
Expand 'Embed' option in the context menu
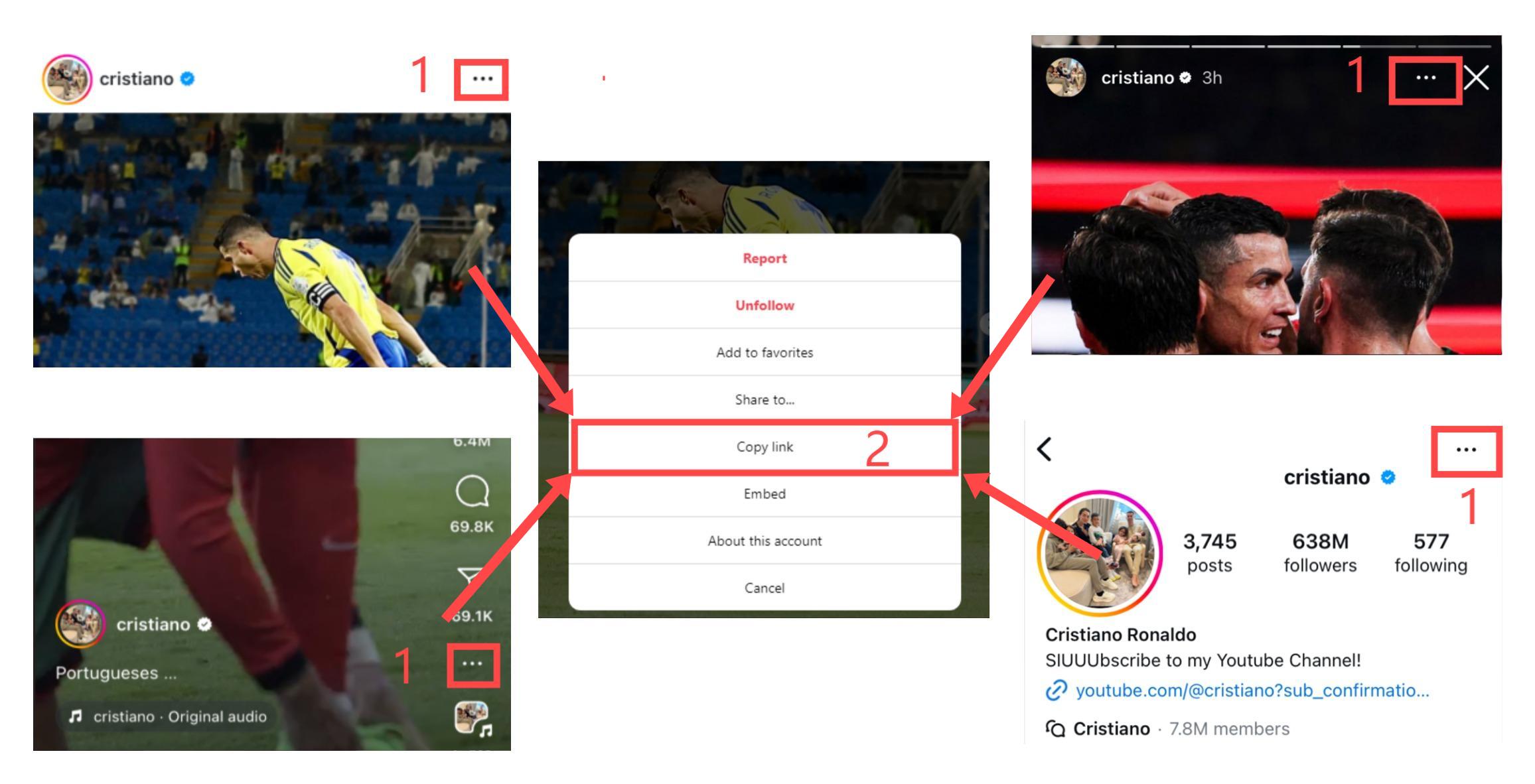tap(762, 494)
